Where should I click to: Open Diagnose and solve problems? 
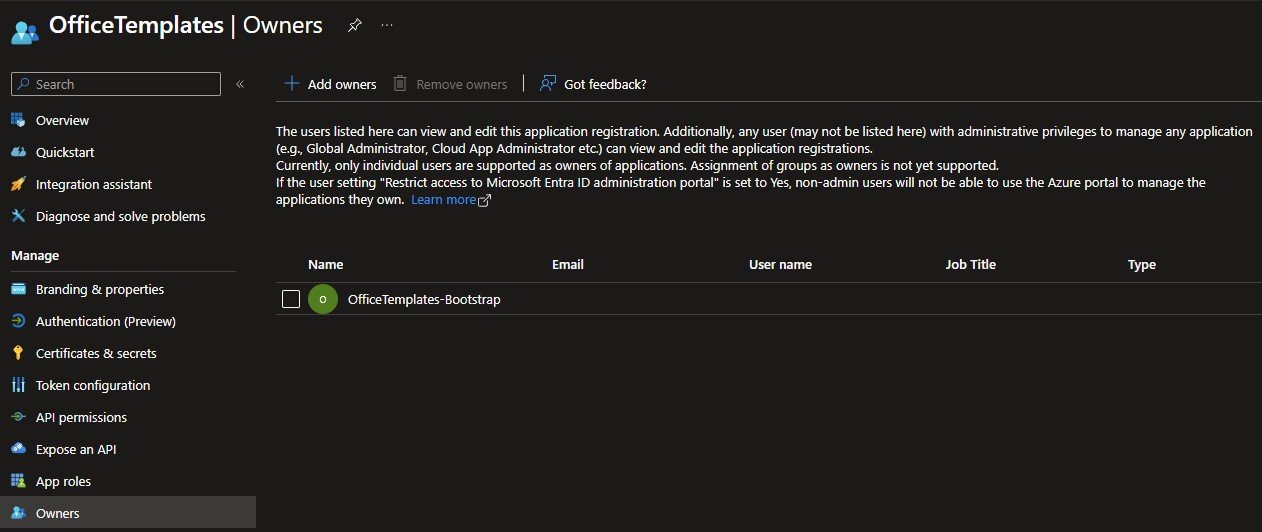click(x=120, y=216)
